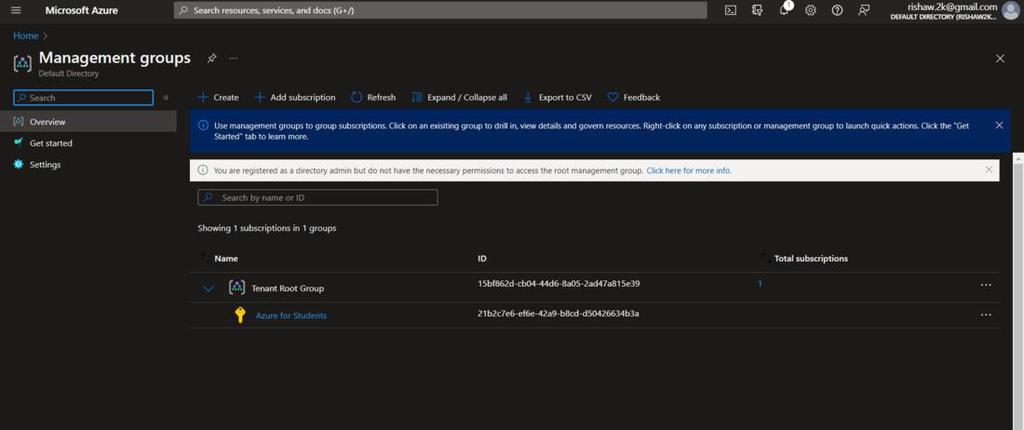Screen dimensions: 1024x430
Task: Click the Create toolbar button
Action: (x=218, y=97)
